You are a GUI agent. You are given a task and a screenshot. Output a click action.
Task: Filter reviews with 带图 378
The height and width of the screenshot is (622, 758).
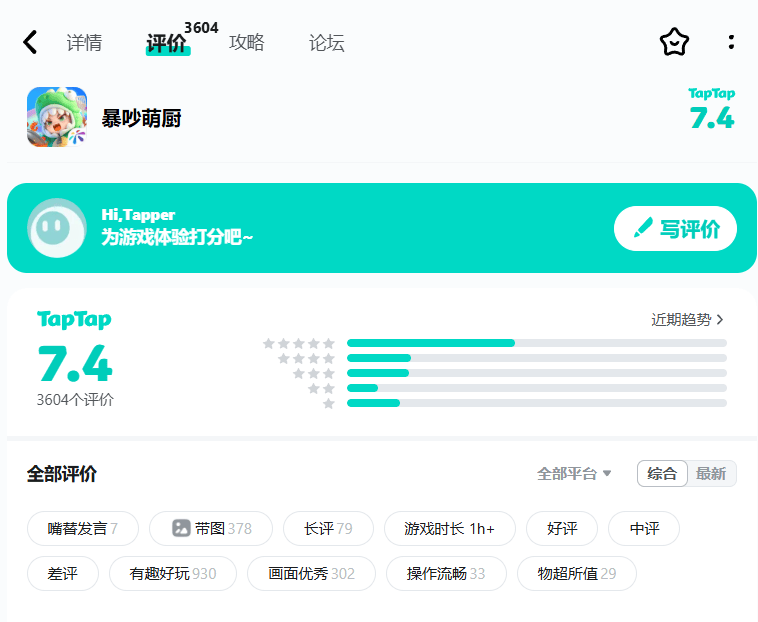pos(211,528)
